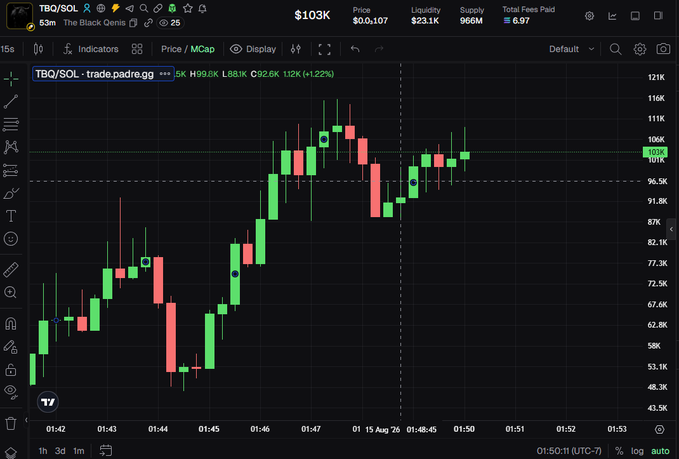
Task: Toggle the right side panel layout icon
Action: point(658,16)
